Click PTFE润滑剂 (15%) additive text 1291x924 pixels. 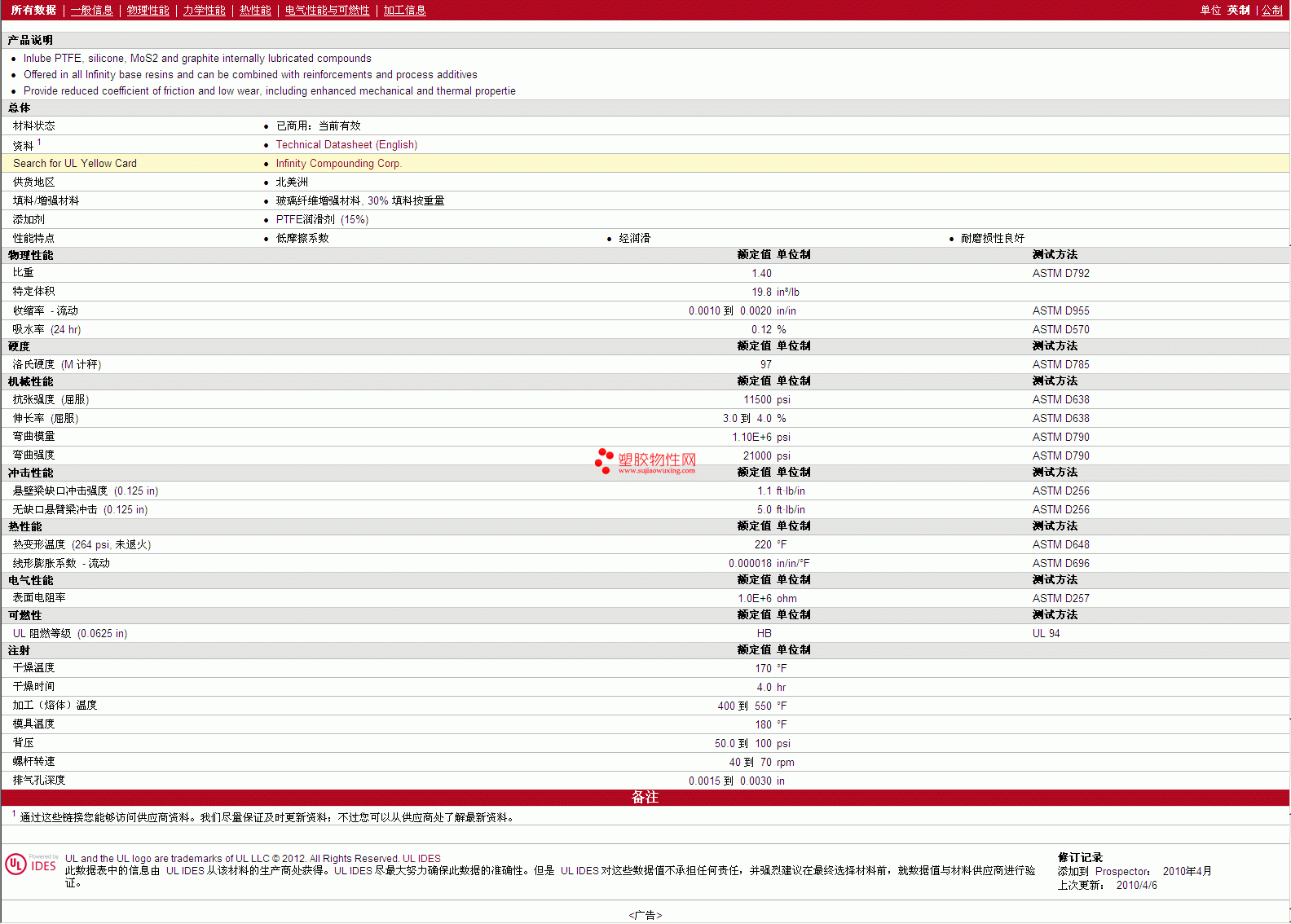coord(322,219)
